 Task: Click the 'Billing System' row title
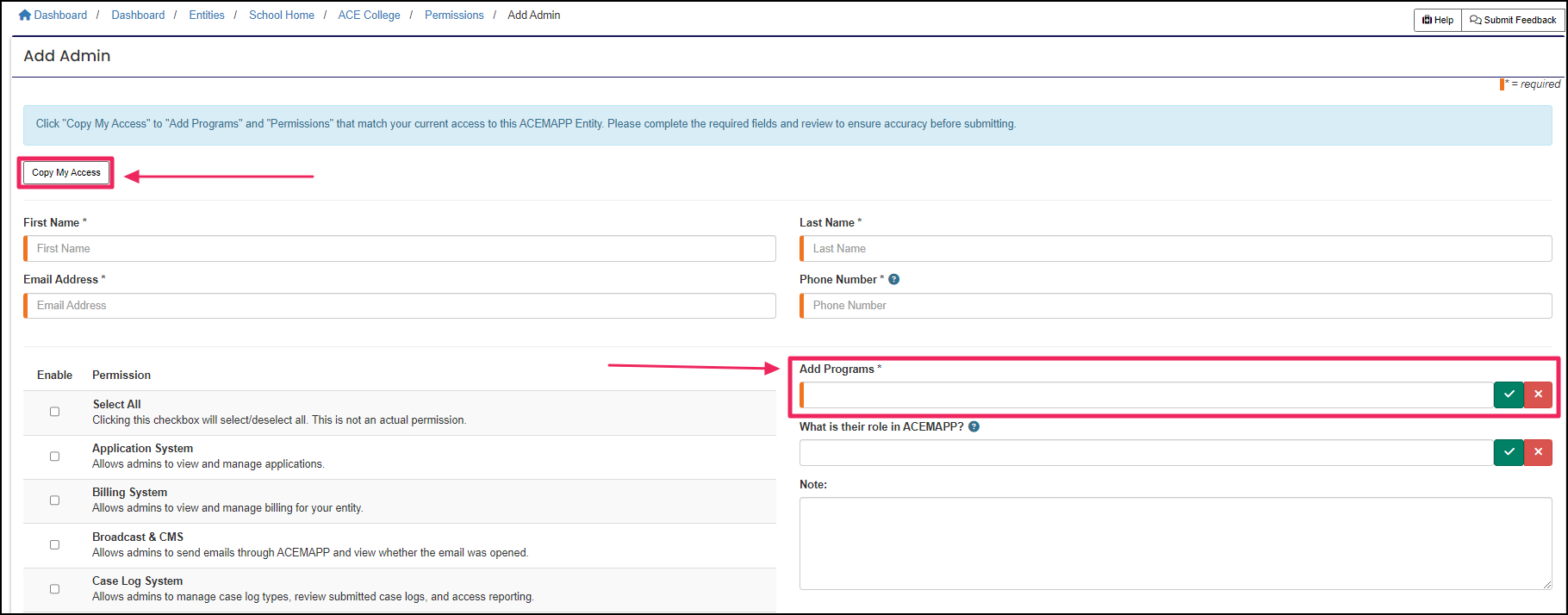tap(130, 492)
